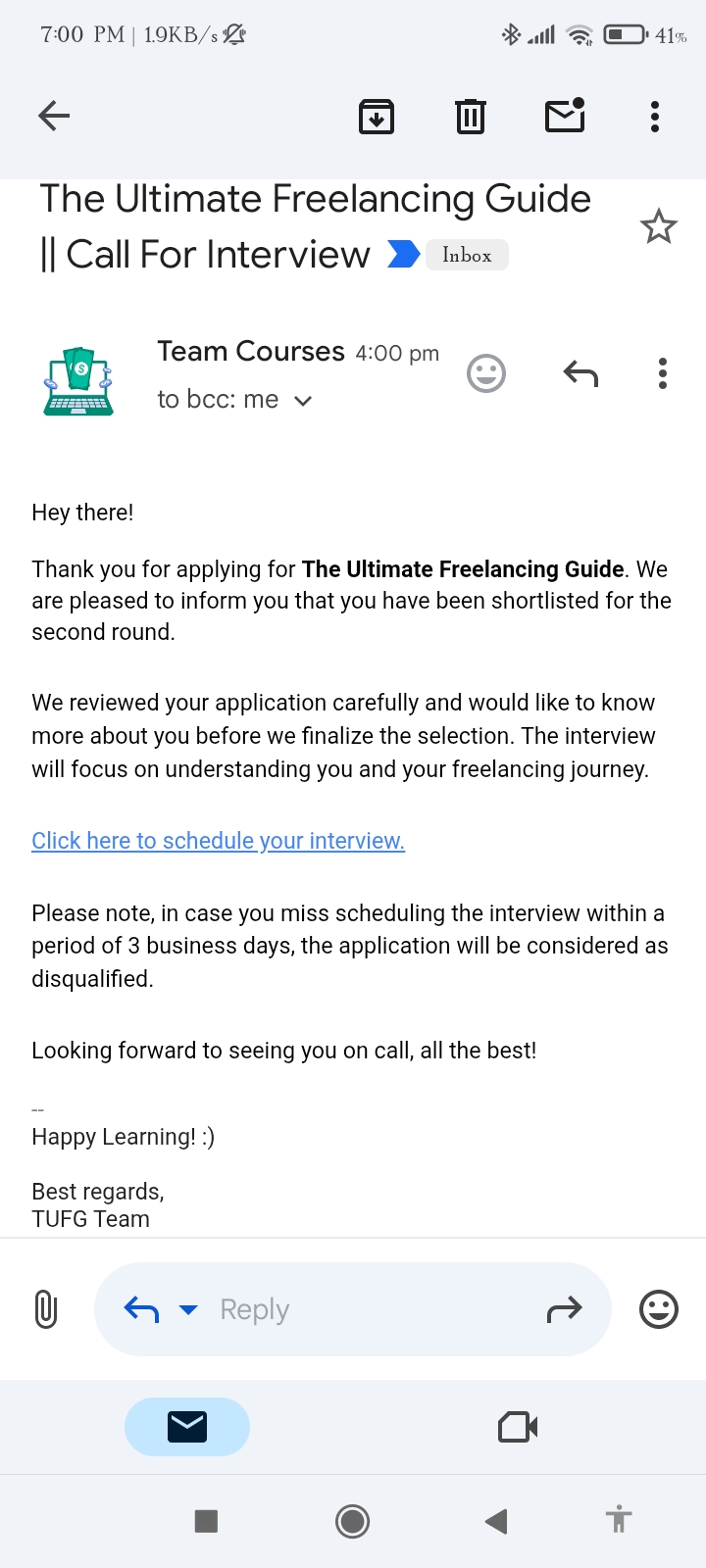Viewport: 706px width, 1568px height.
Task: Archive this email
Action: pos(377,117)
